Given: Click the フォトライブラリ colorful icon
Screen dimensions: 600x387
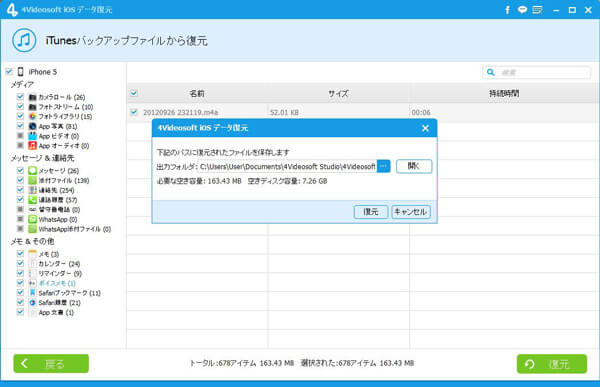Looking at the screenshot, I should click(33, 116).
